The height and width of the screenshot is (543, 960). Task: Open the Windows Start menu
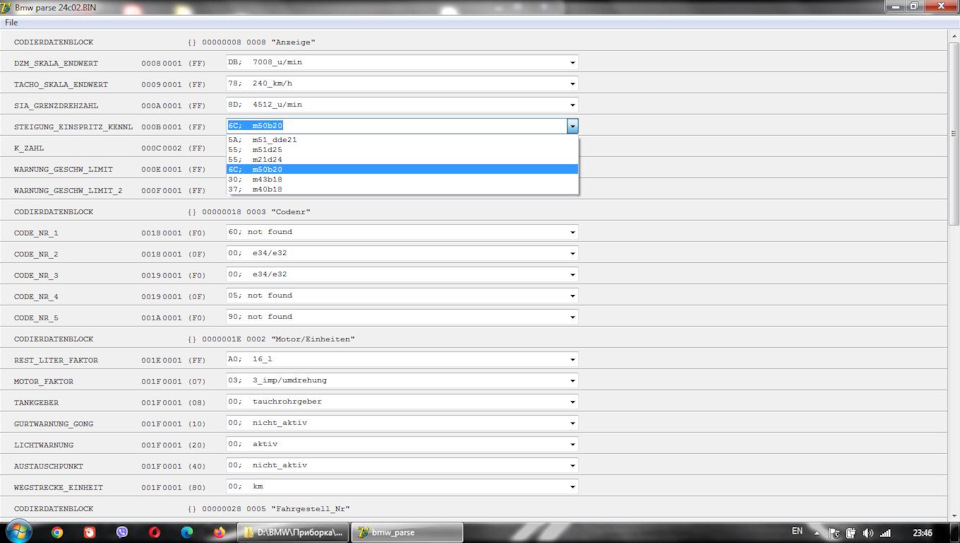click(18, 531)
